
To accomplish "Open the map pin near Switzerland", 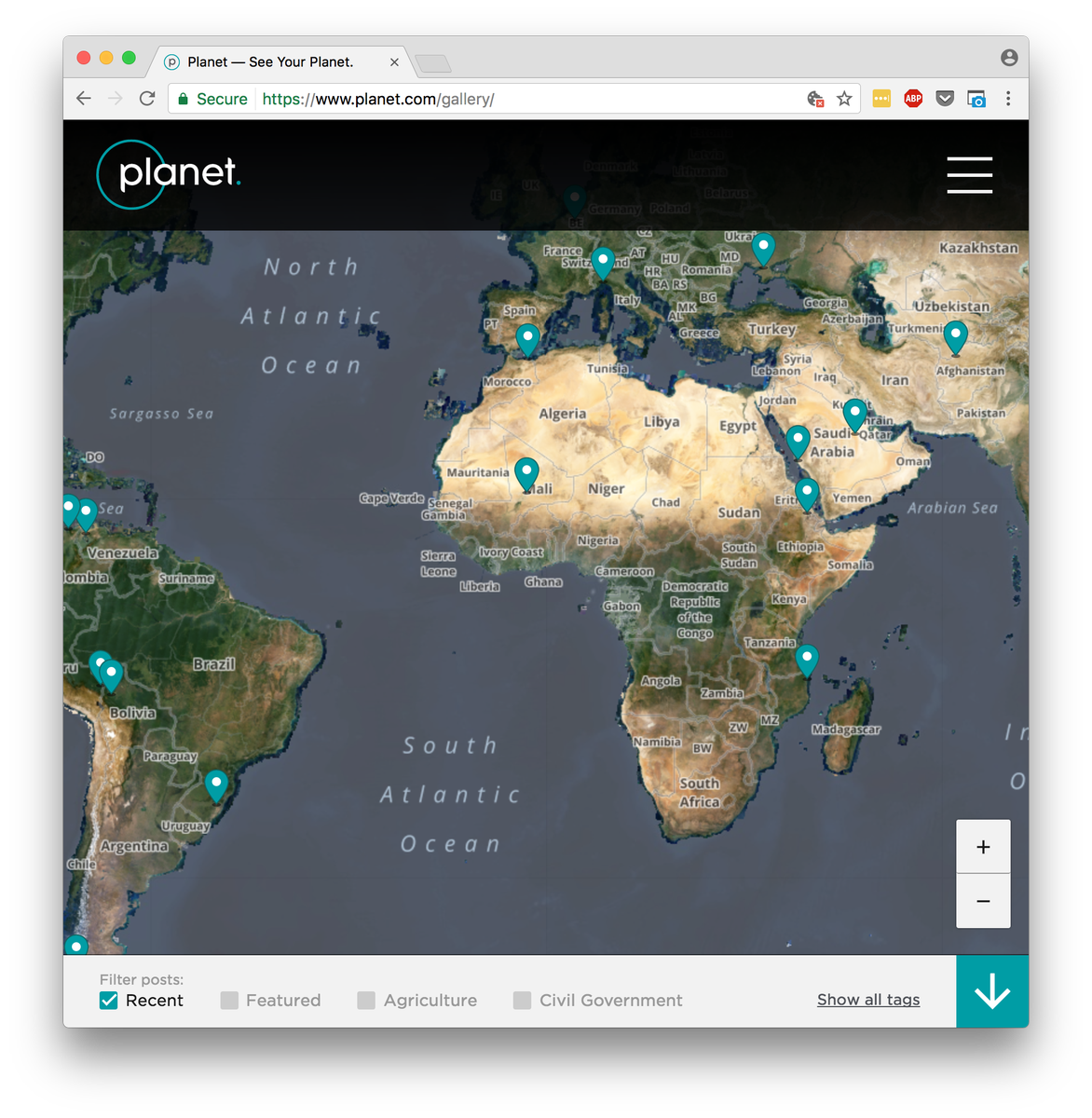I will click(603, 263).
